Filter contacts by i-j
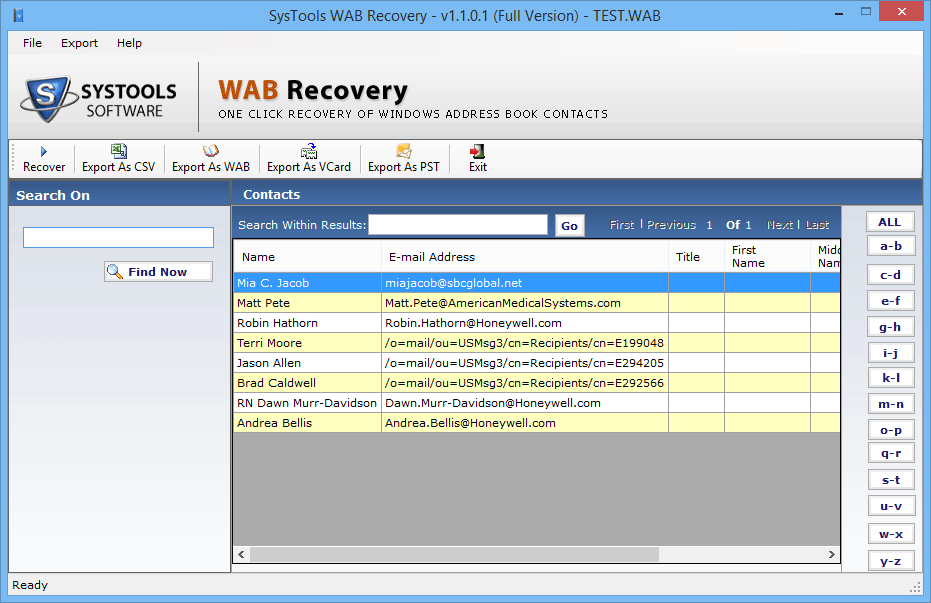 pos(891,353)
